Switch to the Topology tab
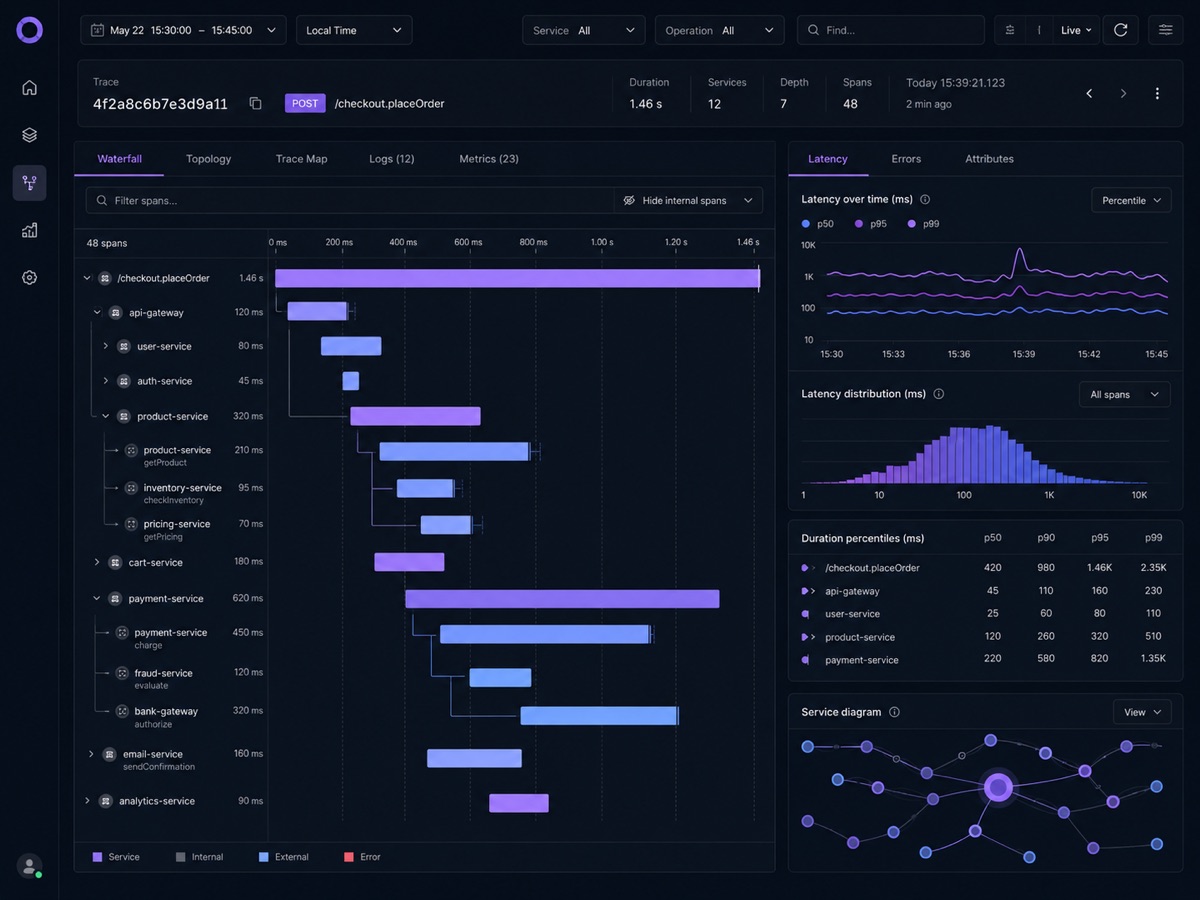Screen dimensions: 1200x900 [208, 159]
